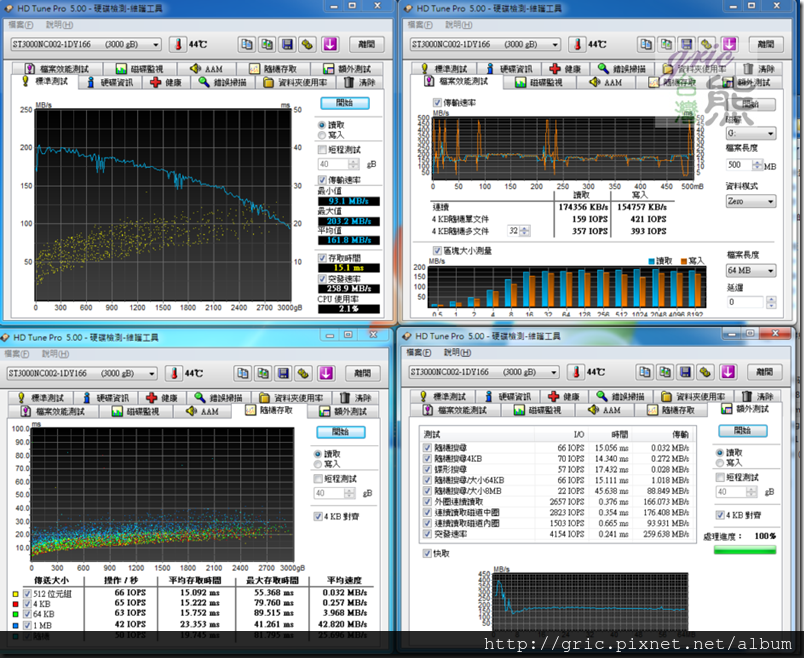Open options icon in benchmark window toolbar
The image size is (804, 658).
pos(307,45)
